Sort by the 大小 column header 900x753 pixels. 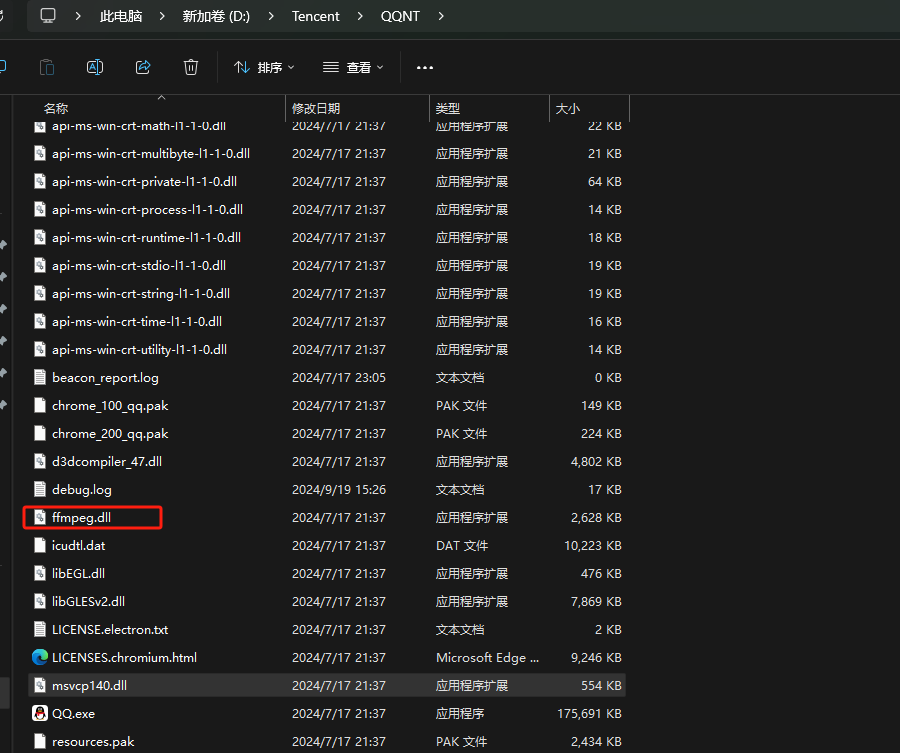click(x=568, y=108)
